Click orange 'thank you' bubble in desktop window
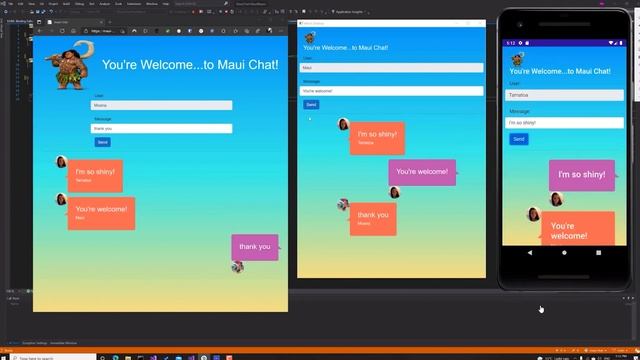Viewport: 640px width, 360px height. point(373,219)
